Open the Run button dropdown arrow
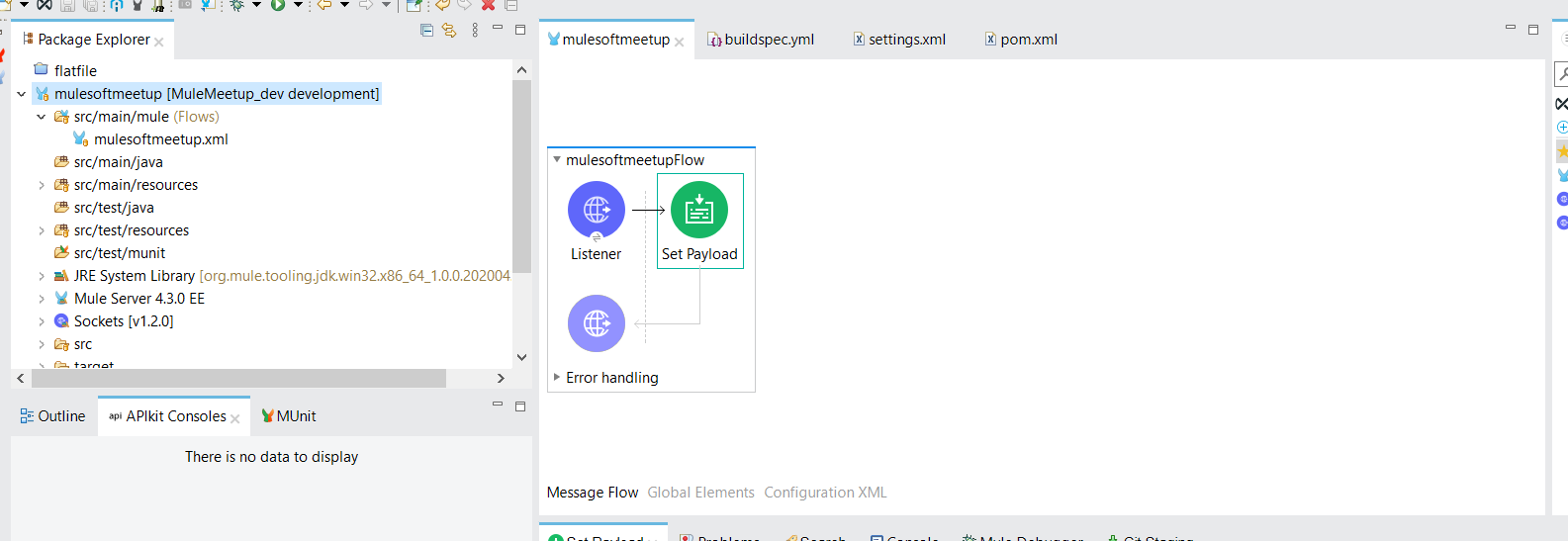The image size is (1568, 541). point(298,5)
